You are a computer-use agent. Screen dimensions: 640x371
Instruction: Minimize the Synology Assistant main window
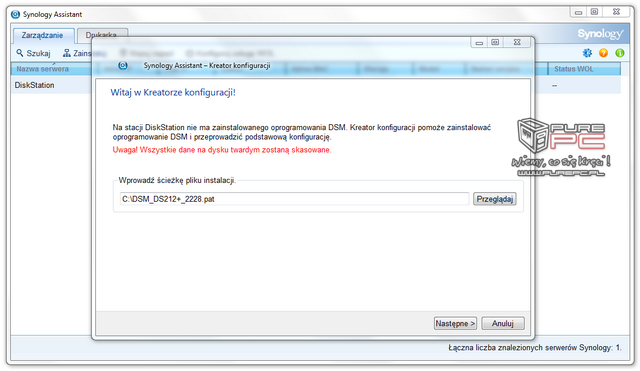coord(578,12)
